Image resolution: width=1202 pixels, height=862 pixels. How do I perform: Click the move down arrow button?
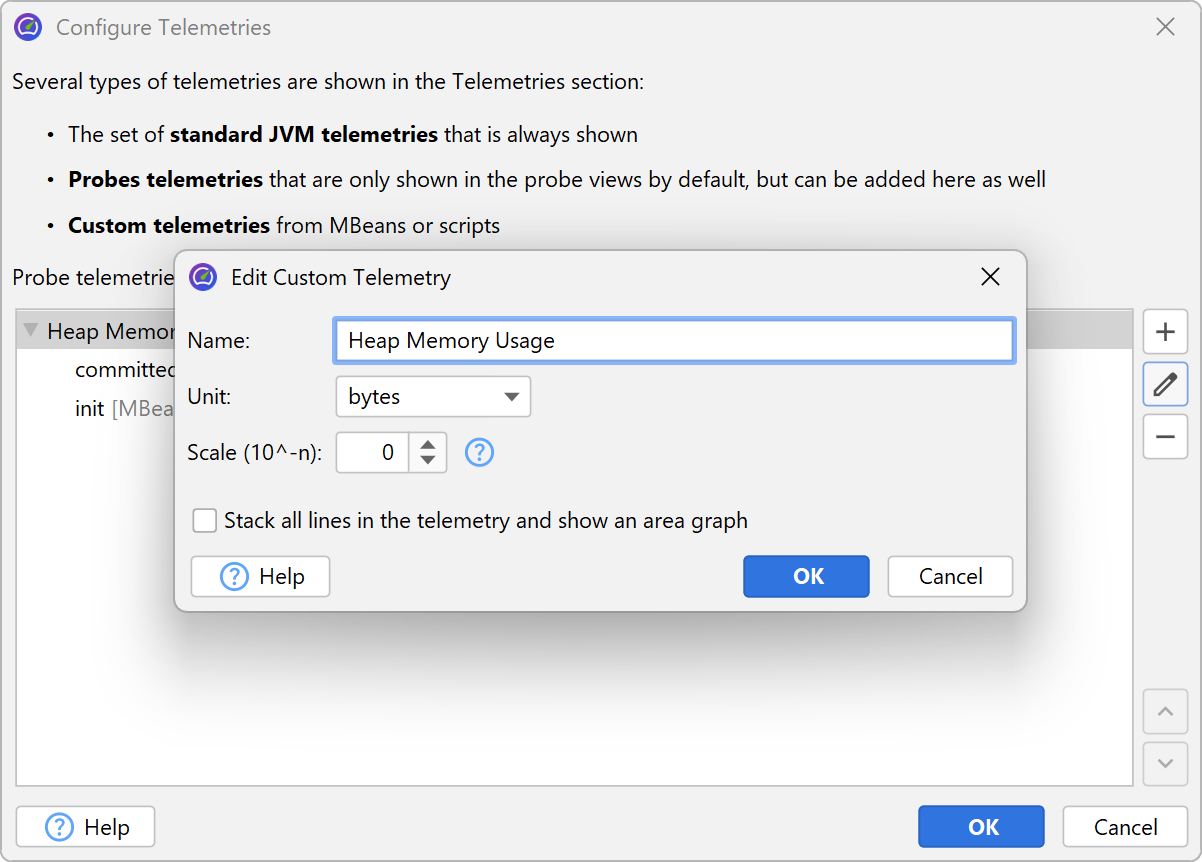1165,764
